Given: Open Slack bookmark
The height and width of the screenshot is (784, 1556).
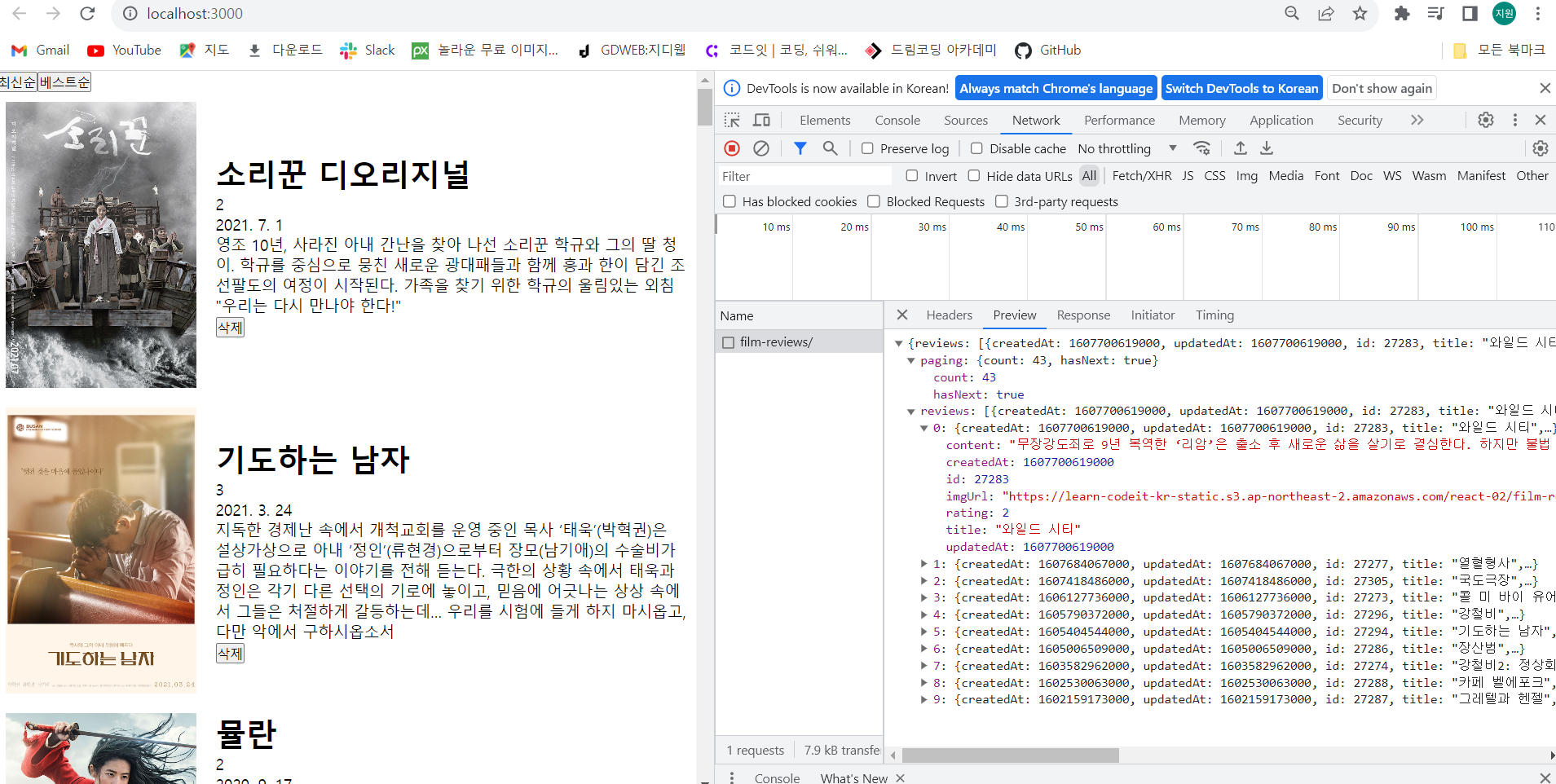Looking at the screenshot, I should (368, 51).
